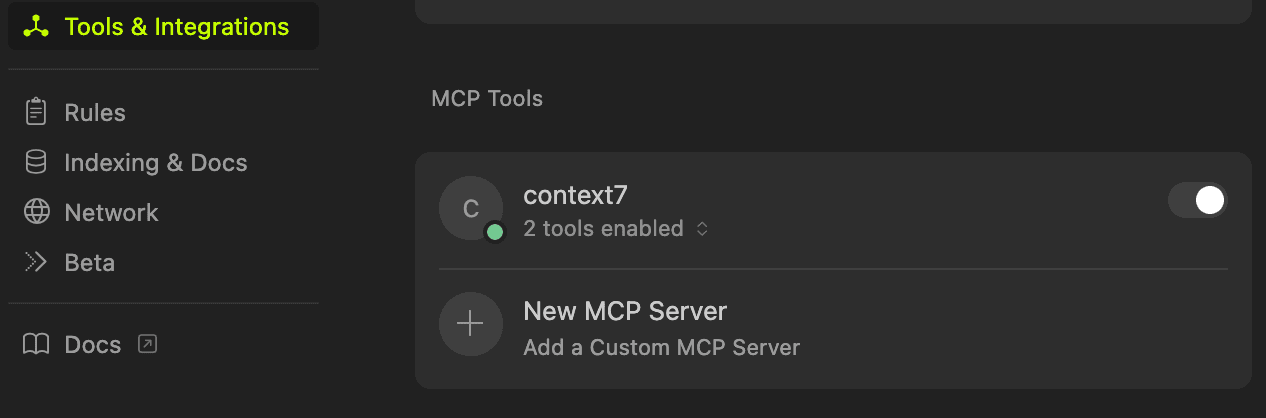Click the context7 "C" avatar
The width and height of the screenshot is (1266, 418).
tap(470, 208)
